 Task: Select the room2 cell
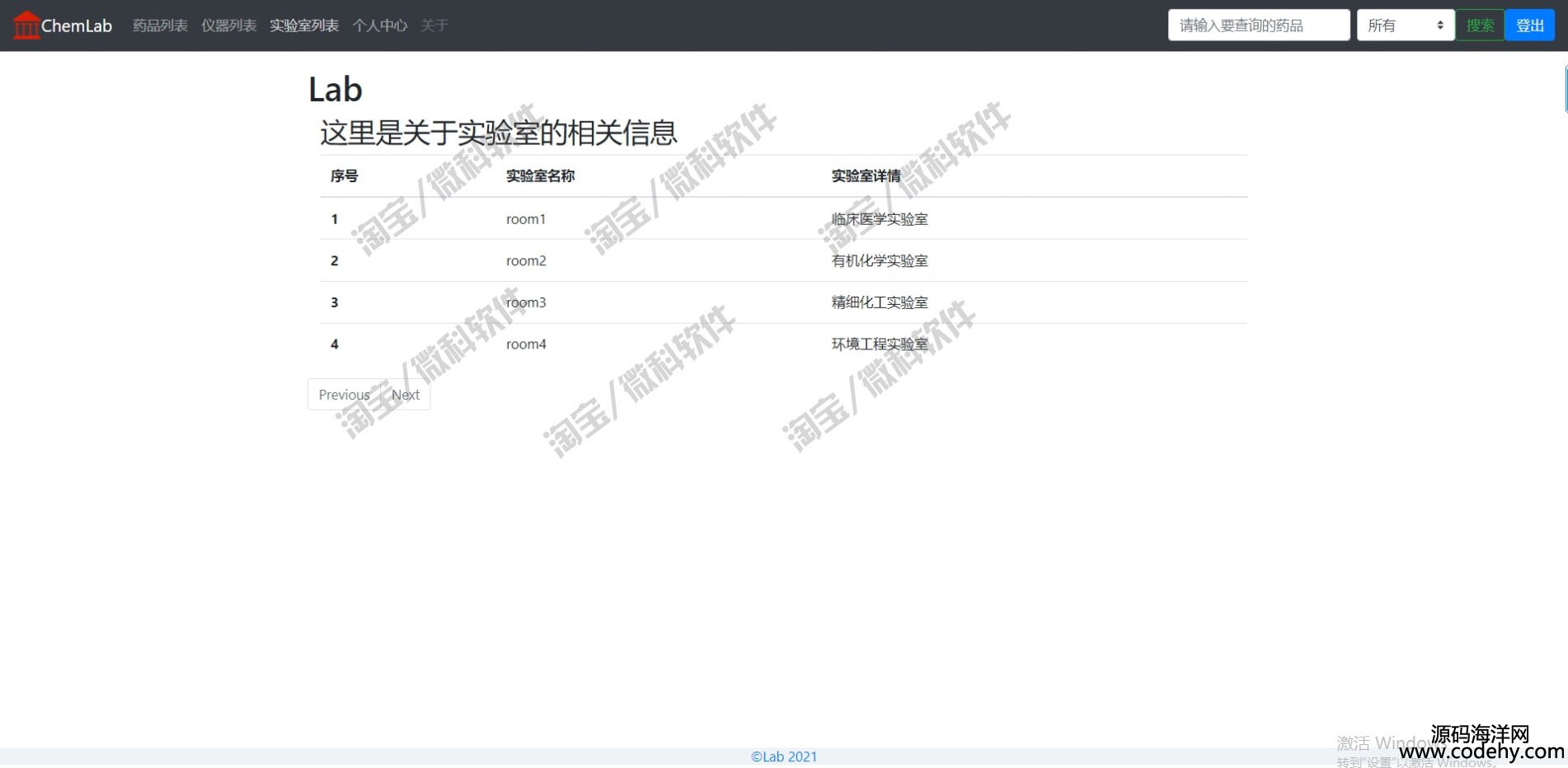point(526,260)
